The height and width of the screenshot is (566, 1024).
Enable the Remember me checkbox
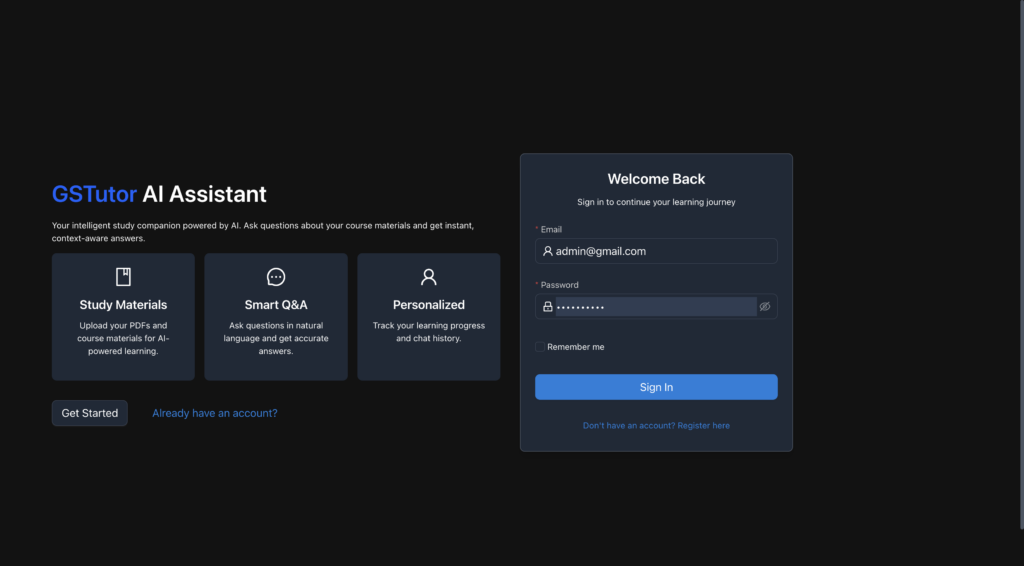539,347
